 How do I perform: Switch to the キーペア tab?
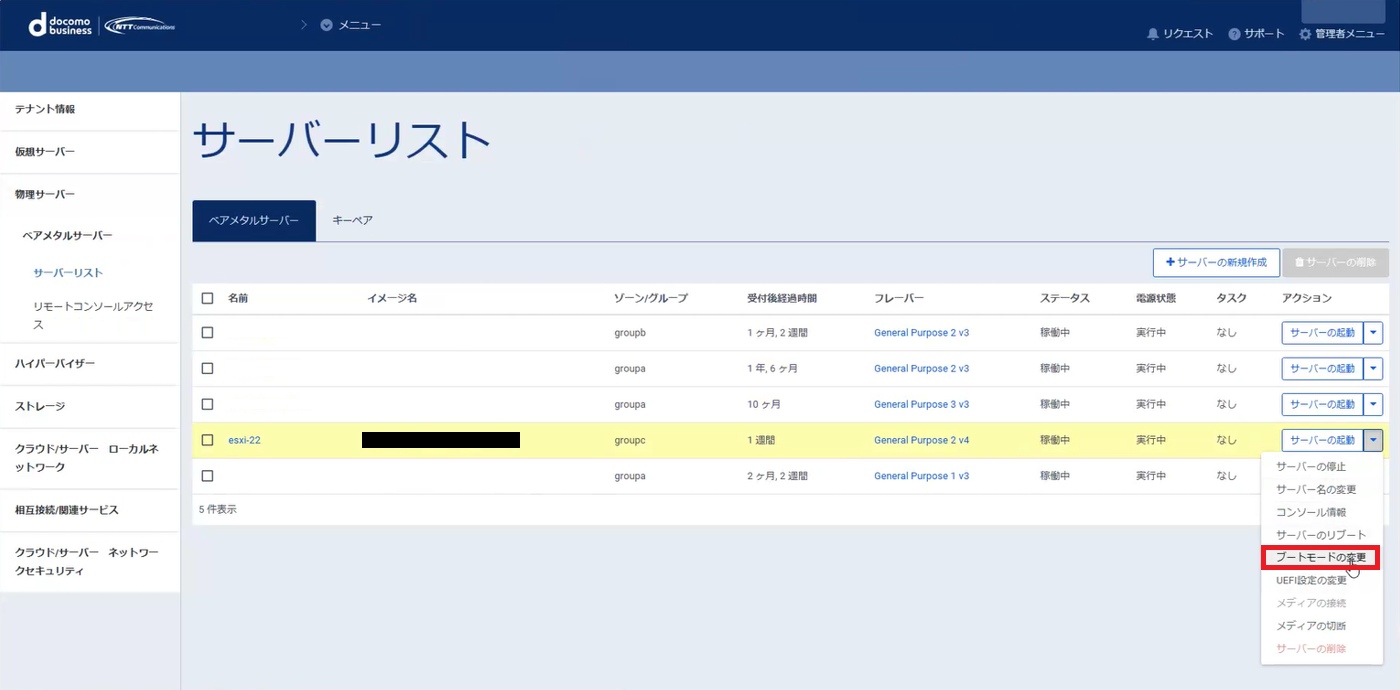(352, 220)
